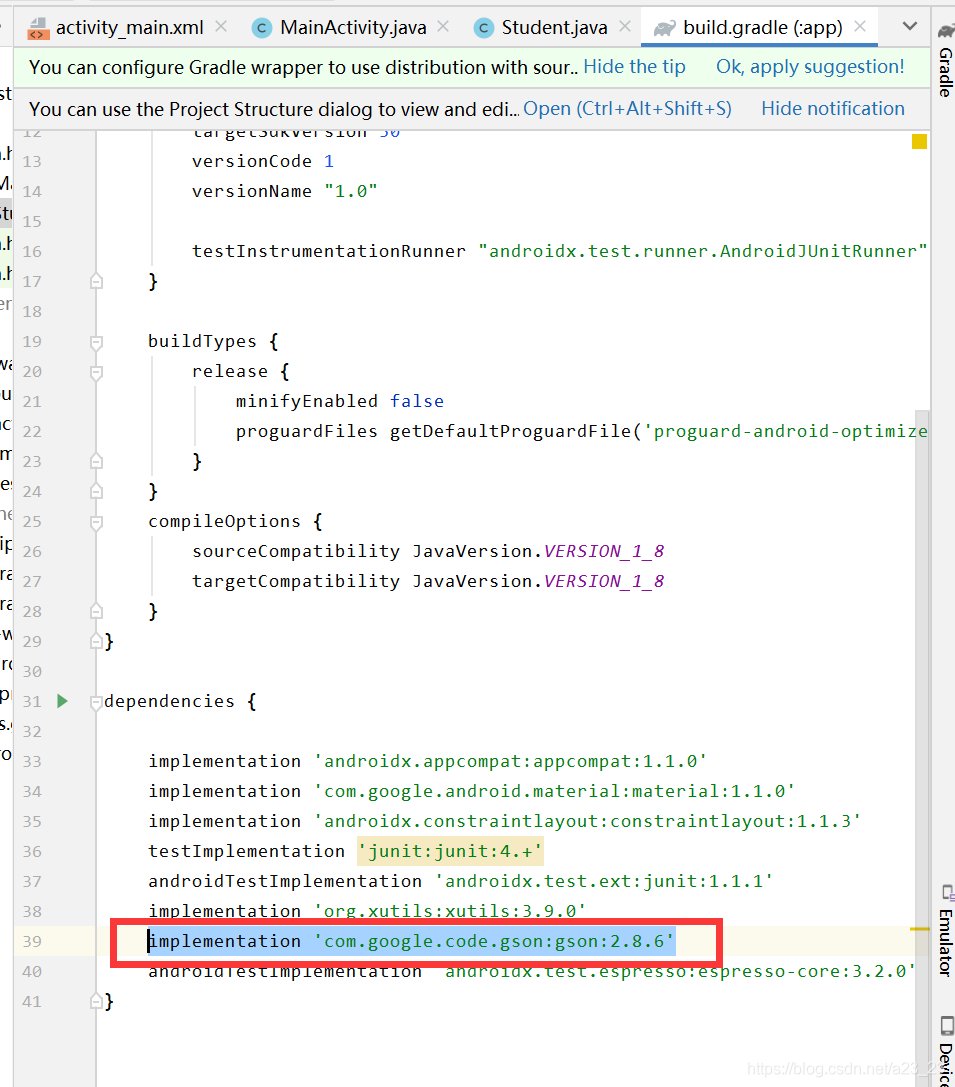The image size is (955, 1087).
Task: Open the Emulator tool window
Action: pos(945,931)
